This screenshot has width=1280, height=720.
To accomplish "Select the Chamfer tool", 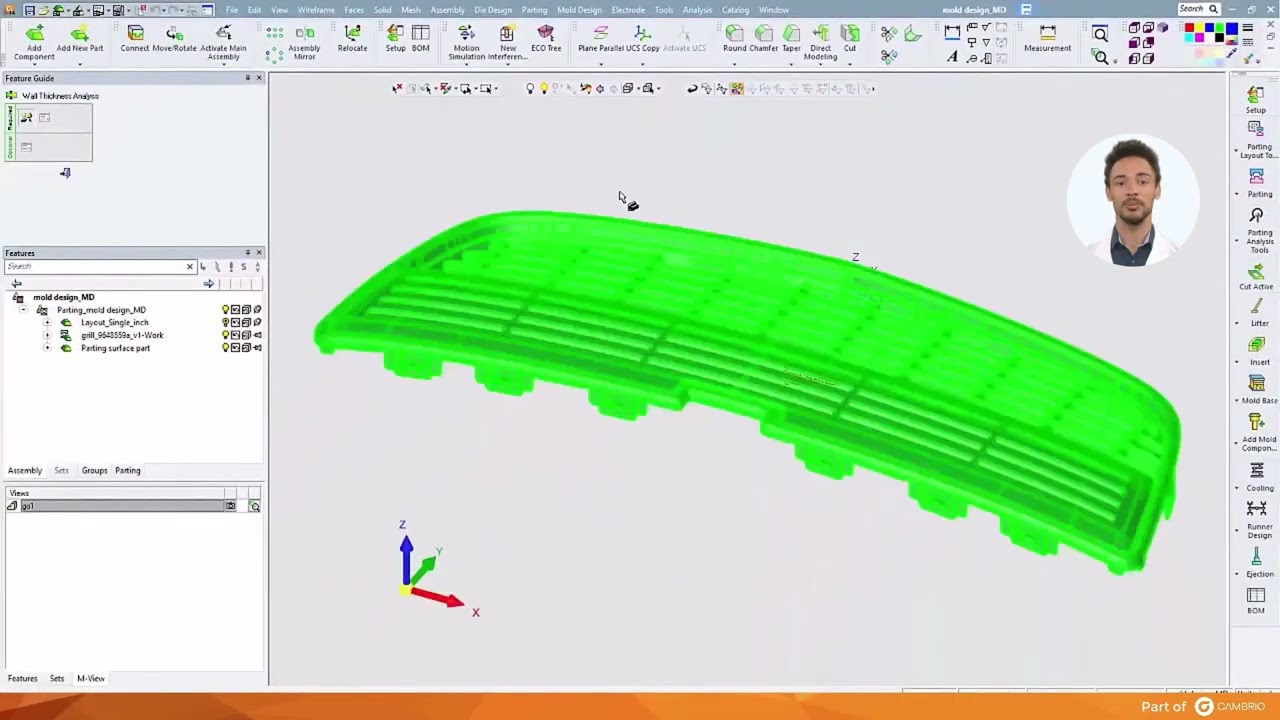I will (x=764, y=39).
